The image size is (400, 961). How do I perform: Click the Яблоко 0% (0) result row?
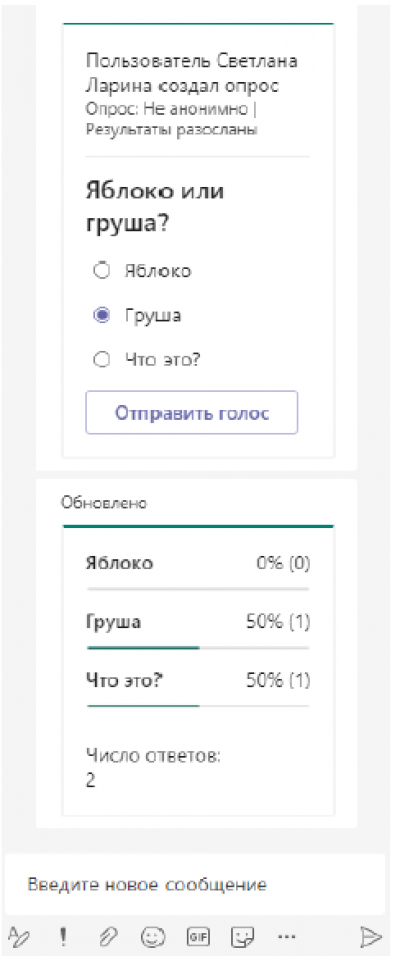point(198,563)
